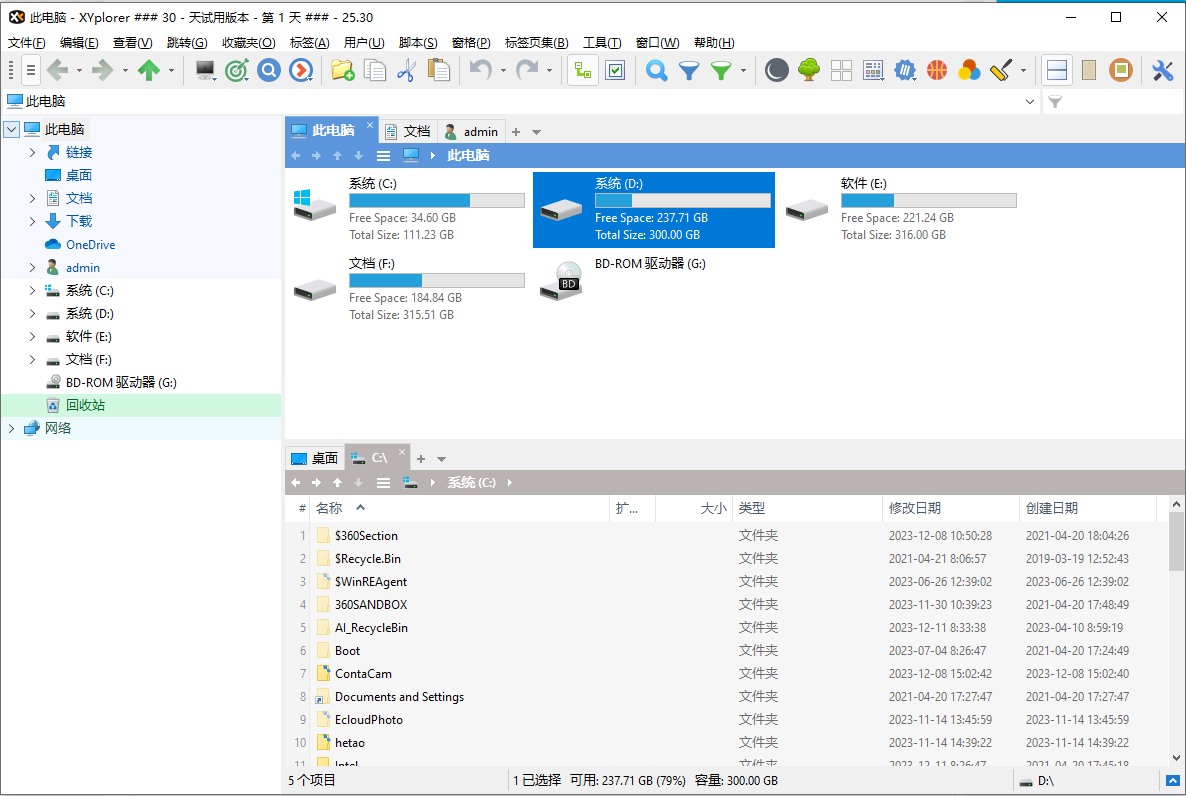Open Find Files with magnifier icon
The width and height of the screenshot is (1186, 796).
click(656, 70)
